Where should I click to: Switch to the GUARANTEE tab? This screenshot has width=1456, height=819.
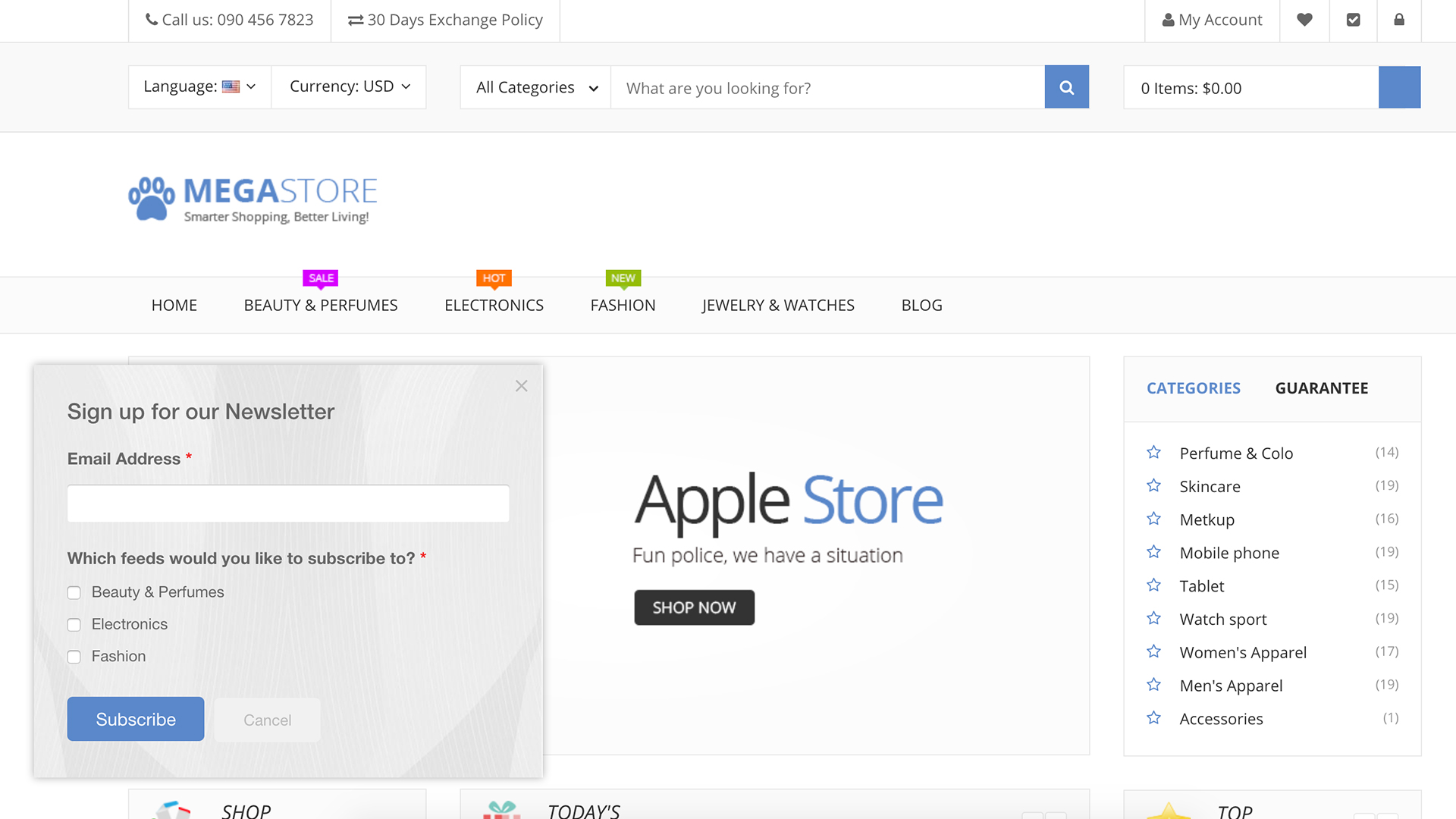tap(1322, 388)
